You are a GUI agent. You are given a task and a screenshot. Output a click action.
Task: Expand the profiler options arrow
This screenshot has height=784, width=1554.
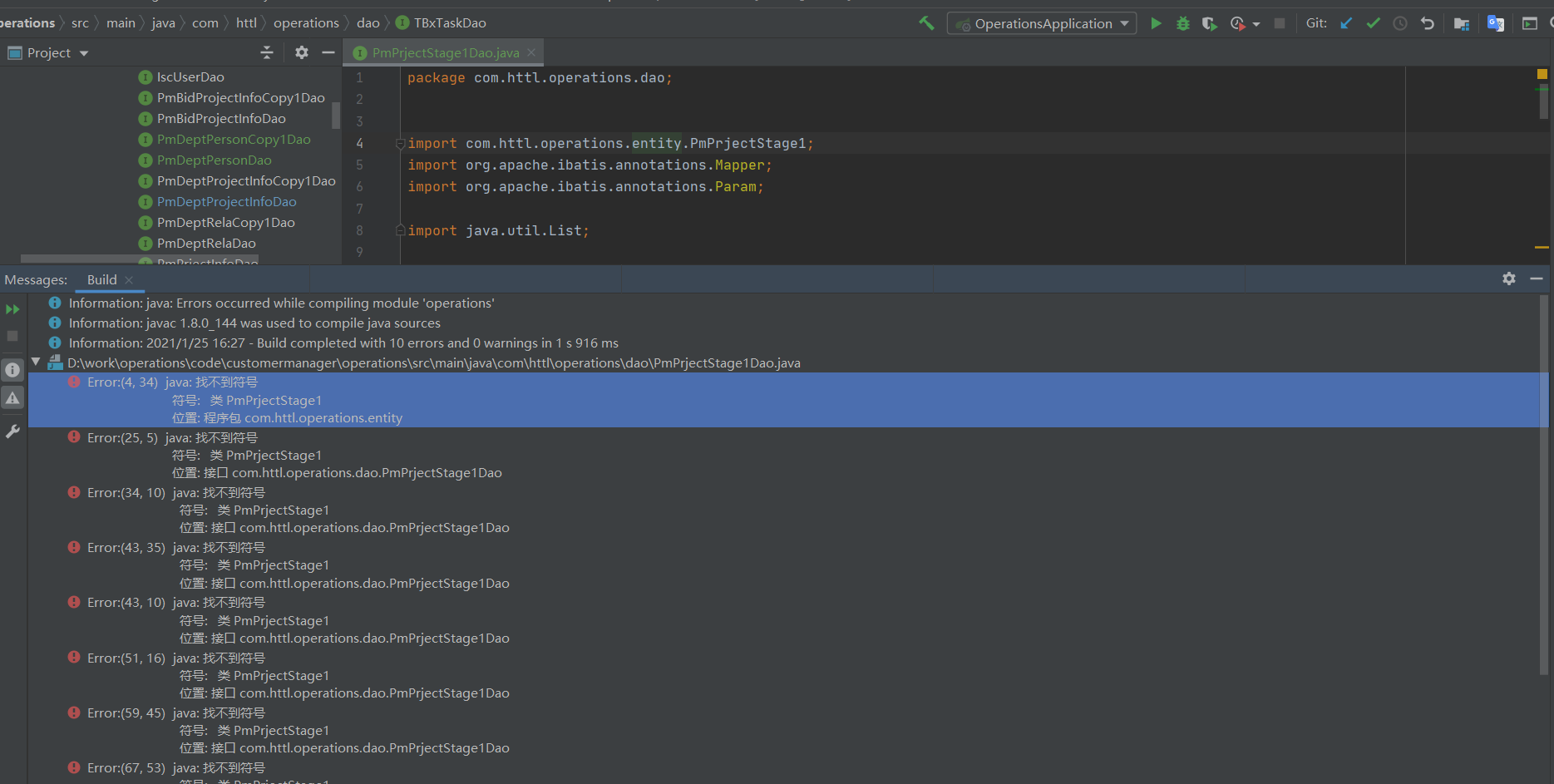pos(1256,24)
